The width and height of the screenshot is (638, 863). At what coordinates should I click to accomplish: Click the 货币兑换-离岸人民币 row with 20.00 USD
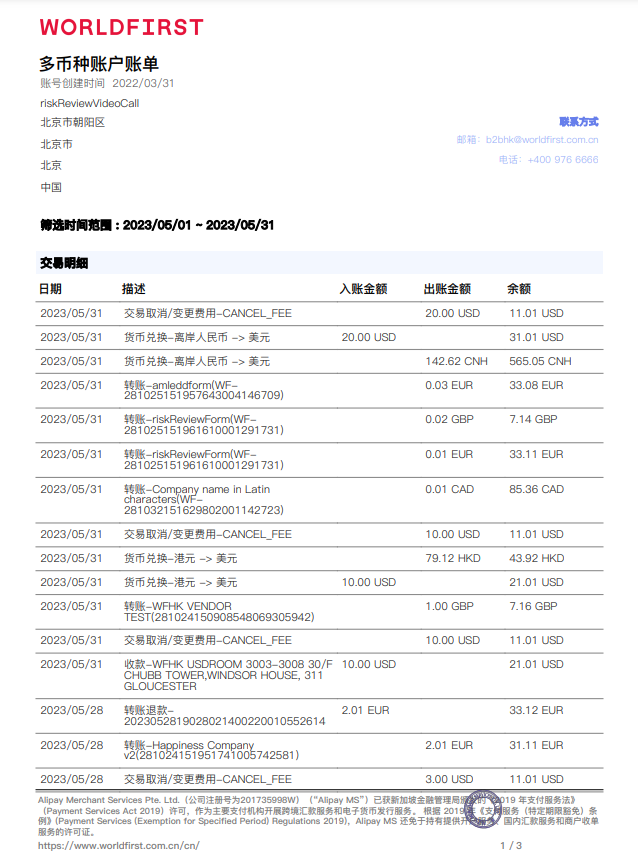[319, 337]
